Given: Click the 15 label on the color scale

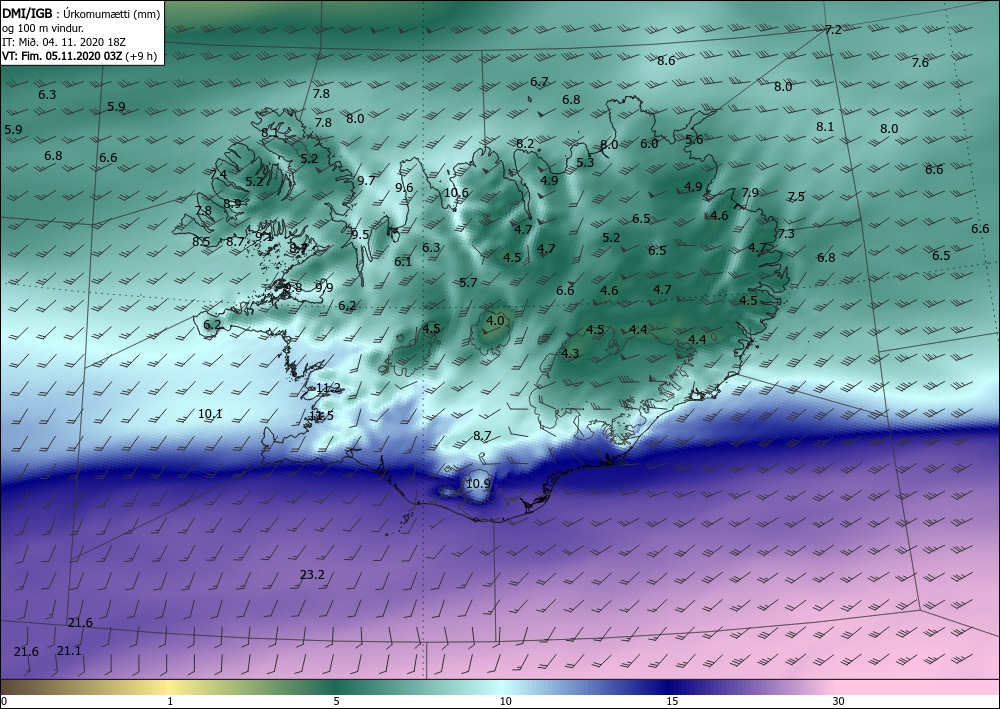Looking at the screenshot, I should click(672, 701).
